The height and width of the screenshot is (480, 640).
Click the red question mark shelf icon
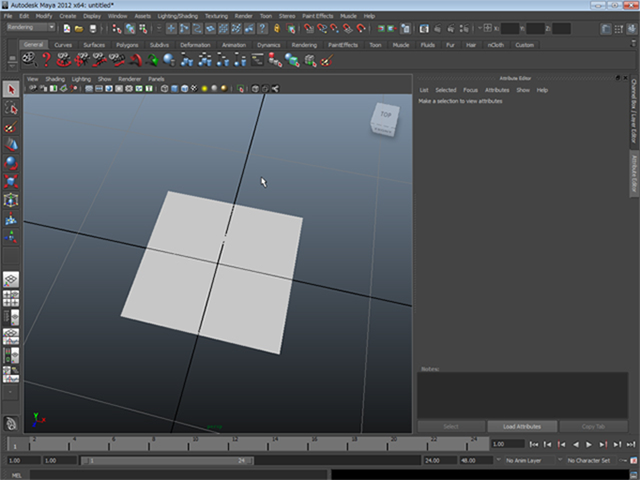coord(47,60)
